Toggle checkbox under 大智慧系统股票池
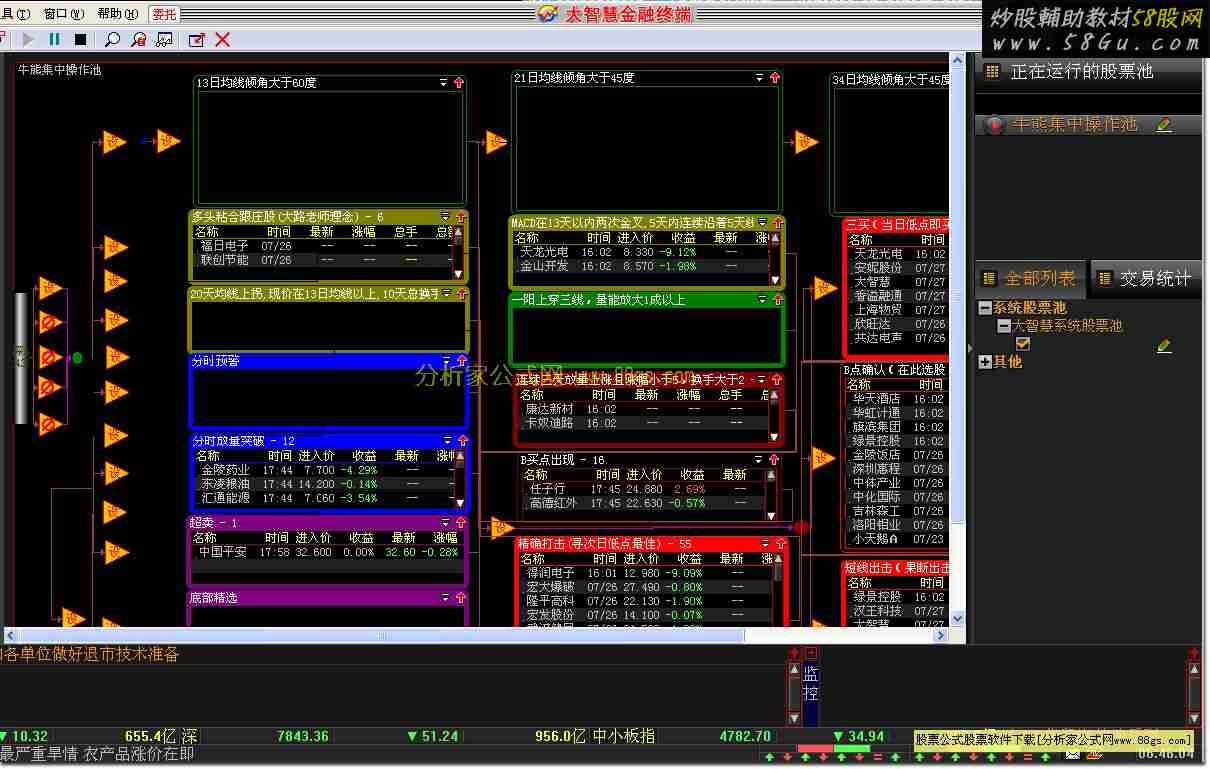The image size is (1210, 769). (x=1022, y=344)
